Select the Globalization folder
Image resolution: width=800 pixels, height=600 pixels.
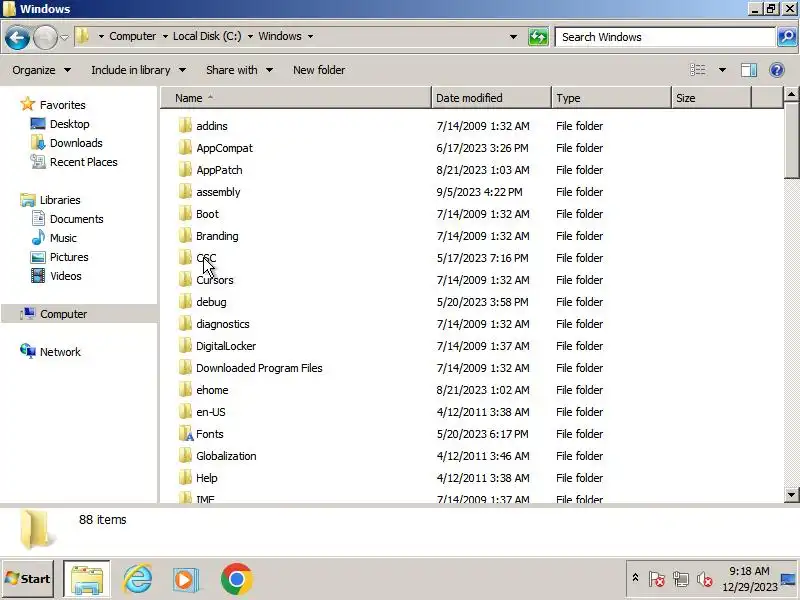[x=226, y=456]
